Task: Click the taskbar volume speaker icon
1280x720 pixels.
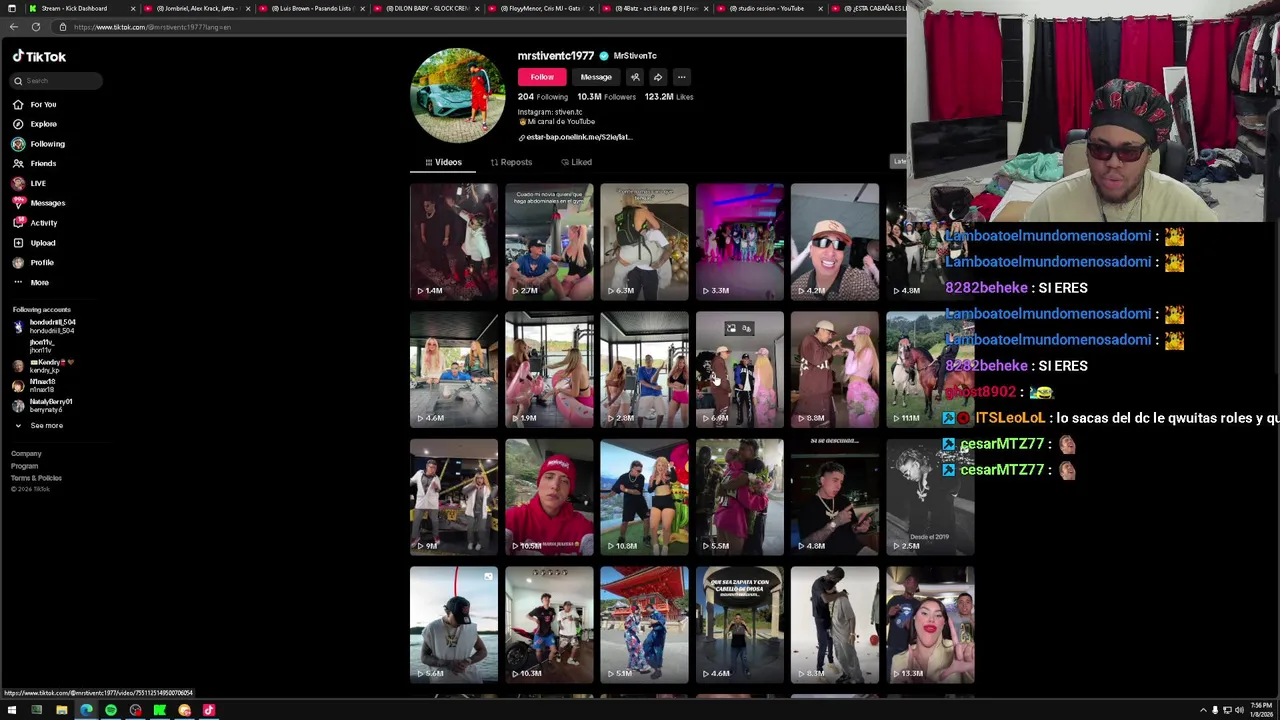Action: [1239, 710]
